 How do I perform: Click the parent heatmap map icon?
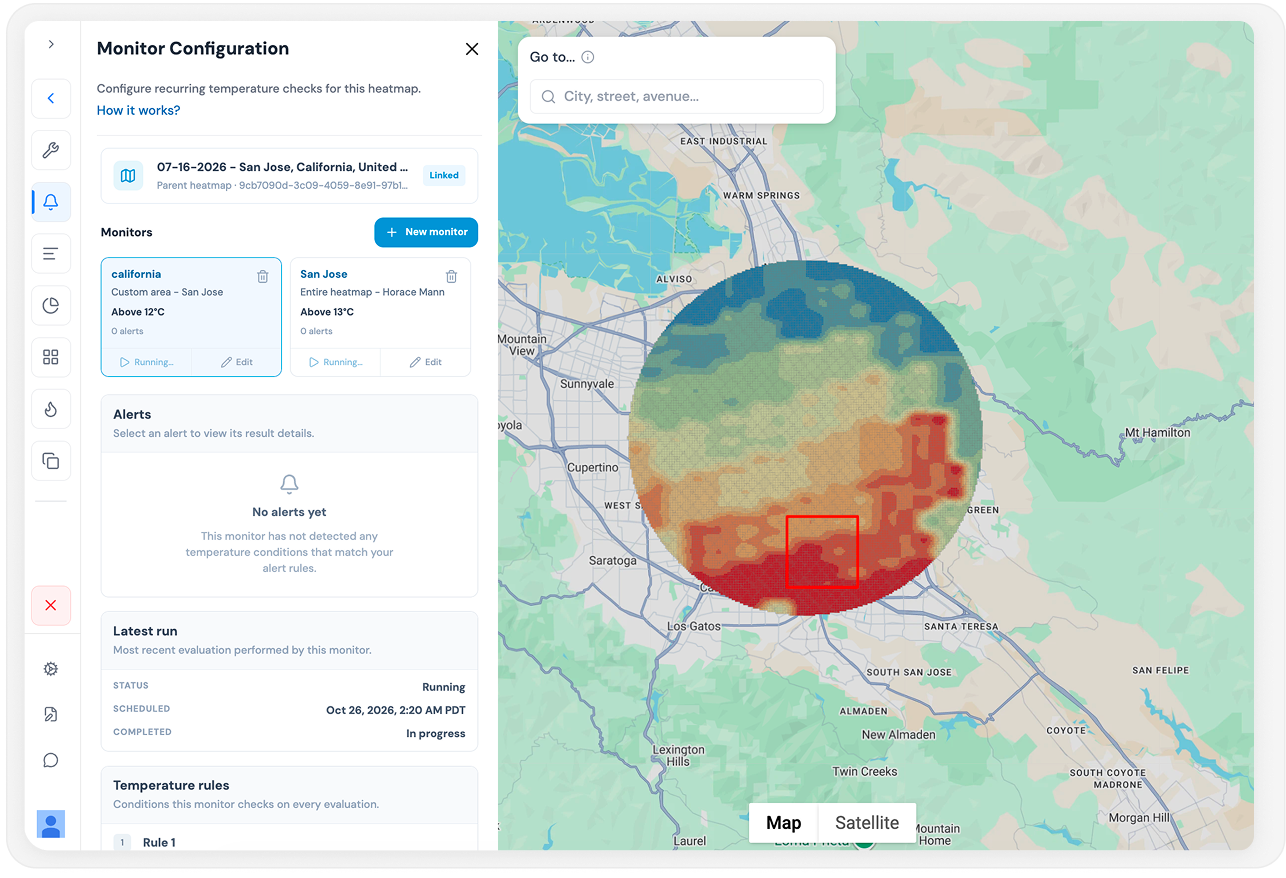tap(128, 176)
